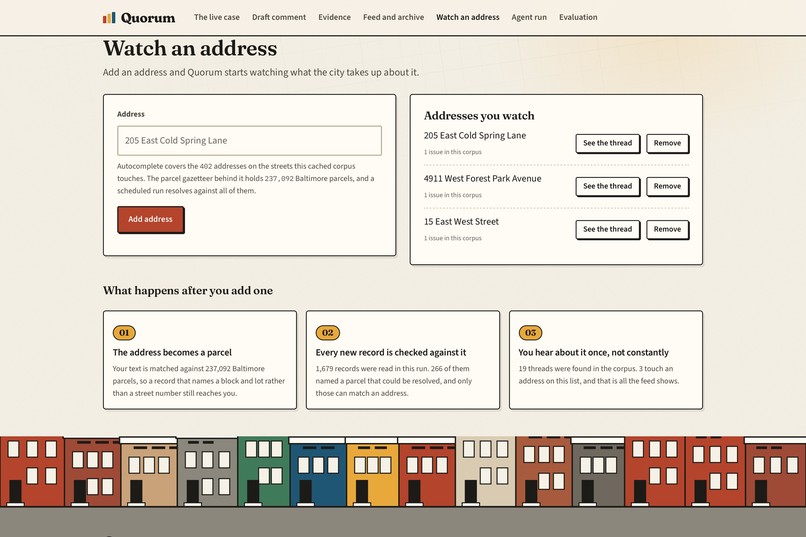Select '15 East West Street' text
Viewport: 806px width, 537px height.
[461, 222]
